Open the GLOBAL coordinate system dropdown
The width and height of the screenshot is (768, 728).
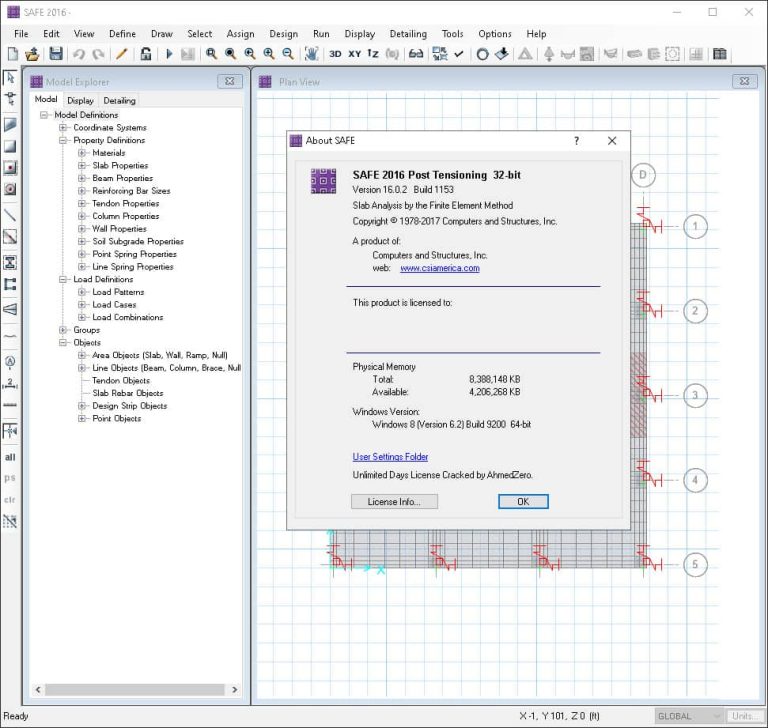click(688, 716)
